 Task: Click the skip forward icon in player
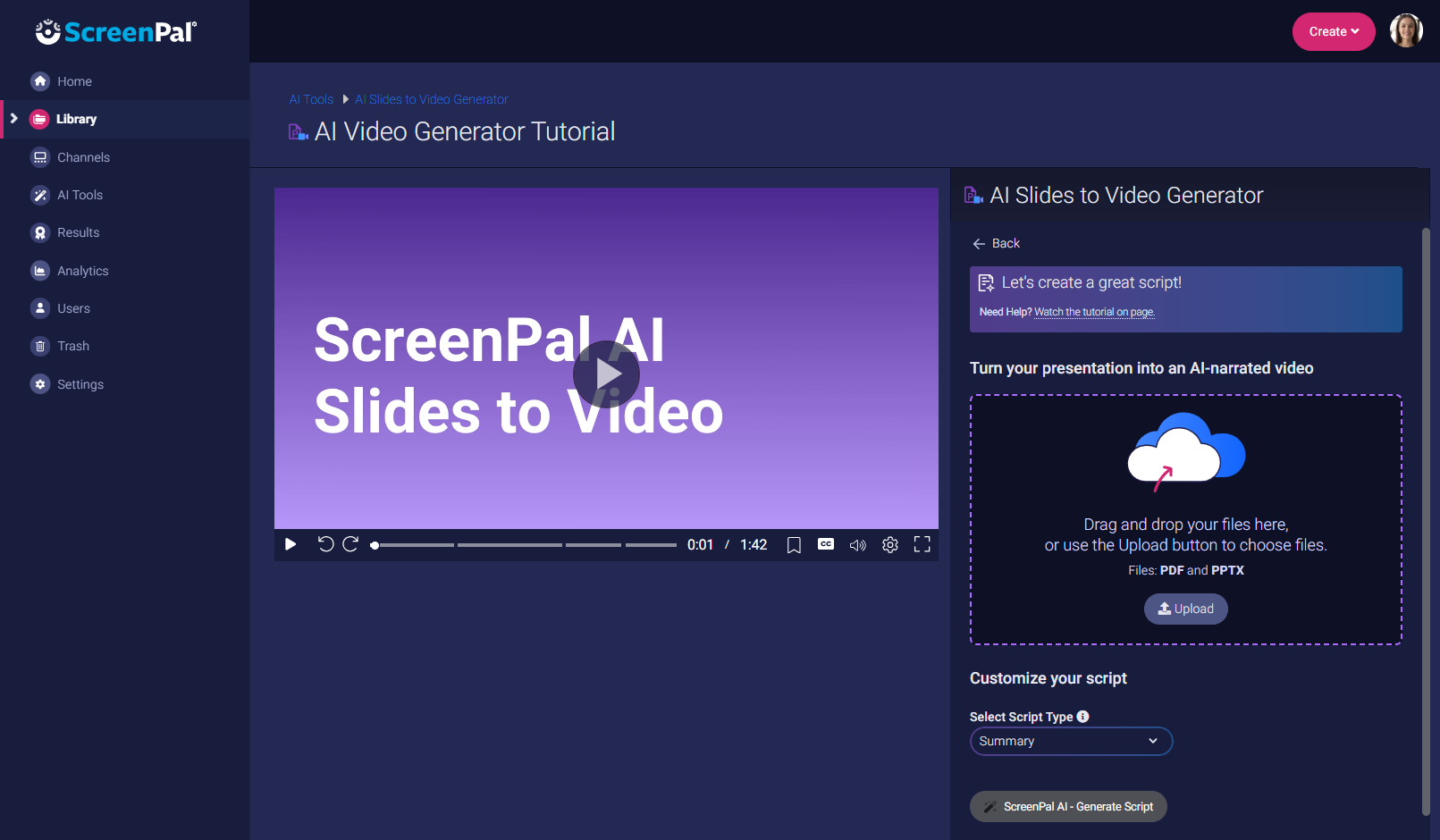(350, 544)
